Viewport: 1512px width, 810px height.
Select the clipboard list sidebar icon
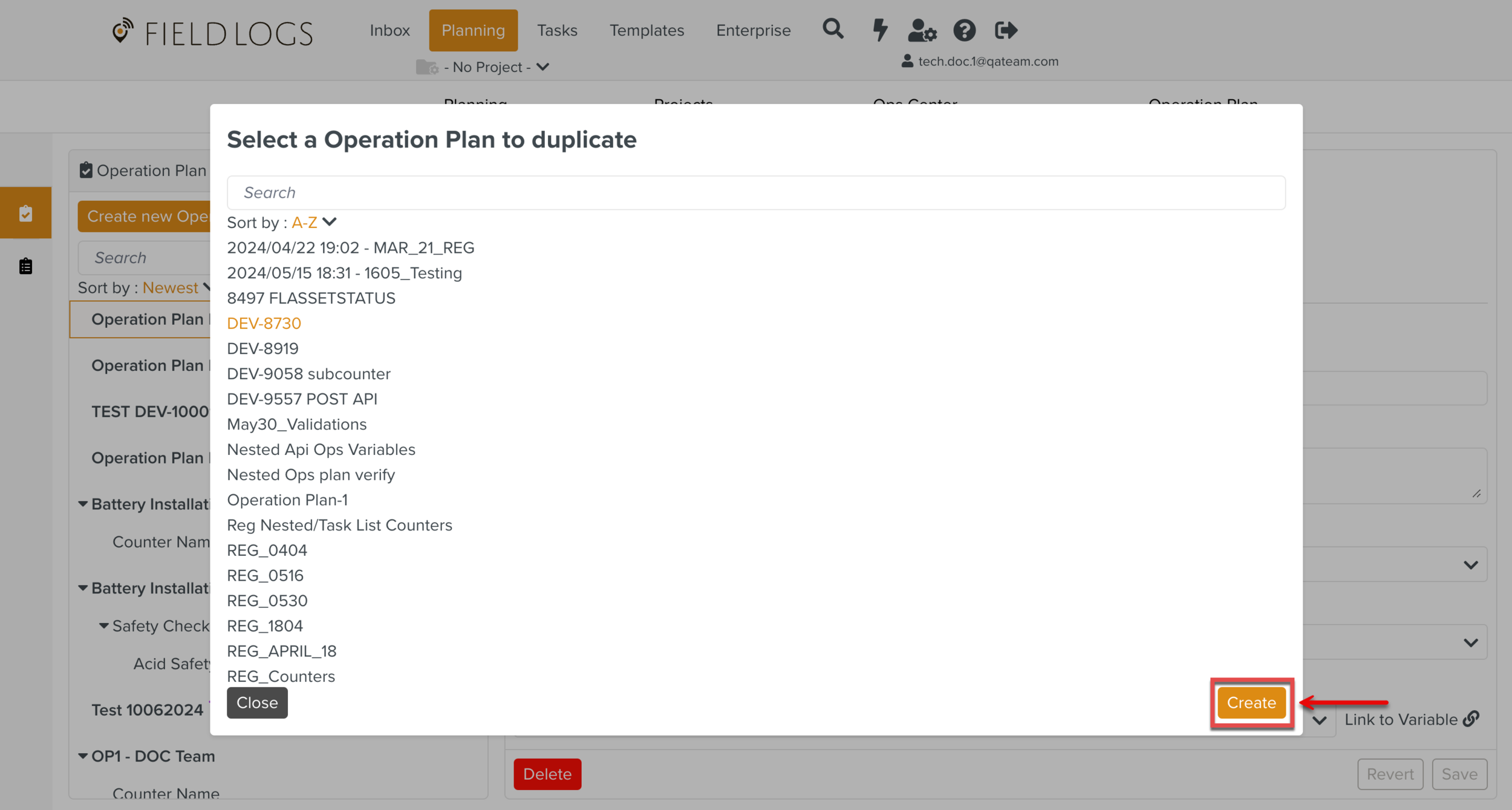click(25, 266)
